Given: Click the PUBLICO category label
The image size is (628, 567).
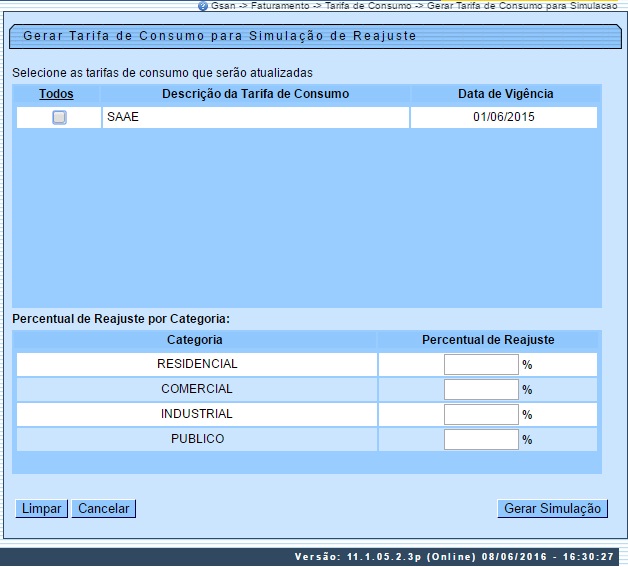Looking at the screenshot, I should [x=197, y=439].
